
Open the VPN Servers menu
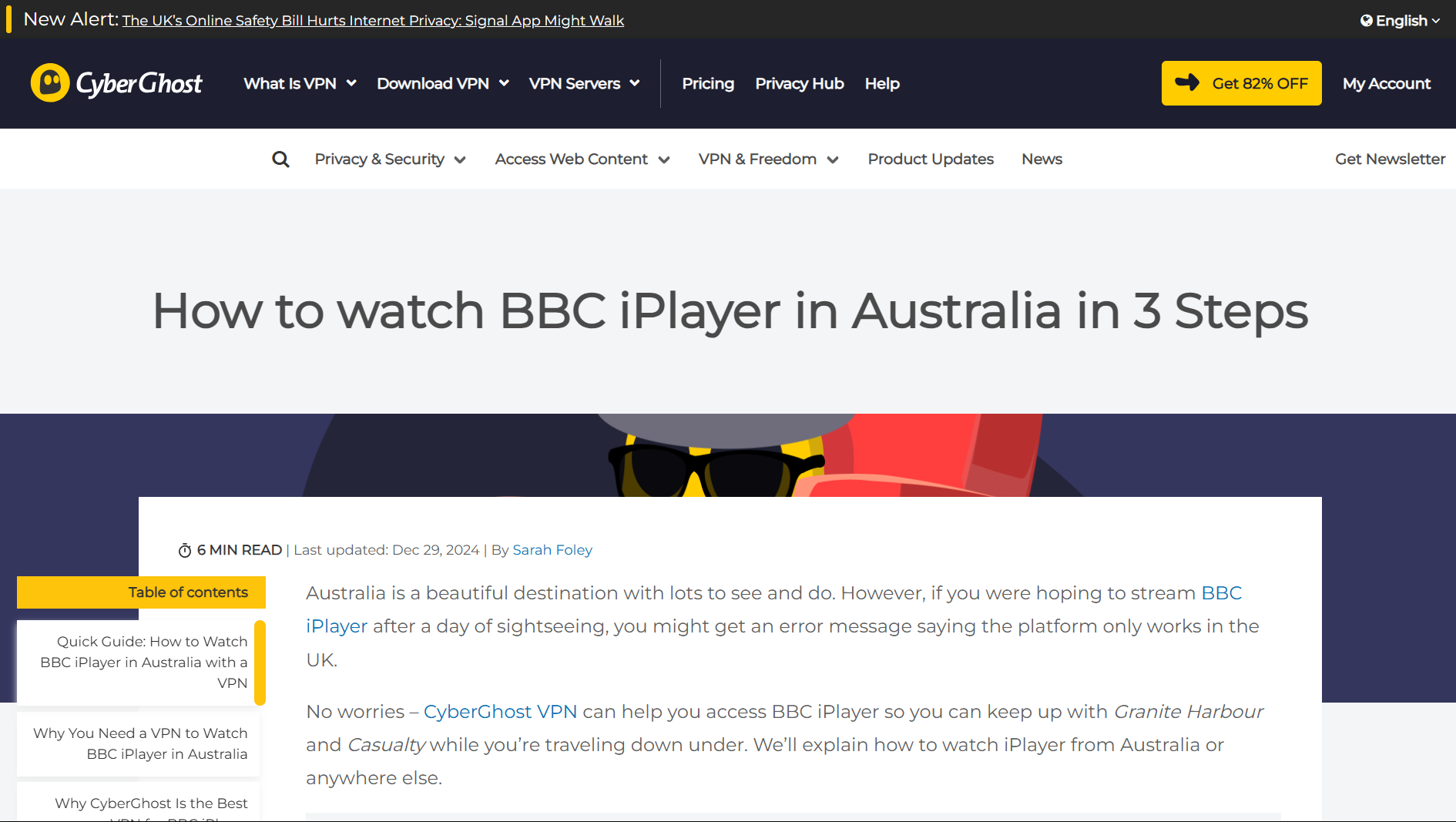coord(575,83)
